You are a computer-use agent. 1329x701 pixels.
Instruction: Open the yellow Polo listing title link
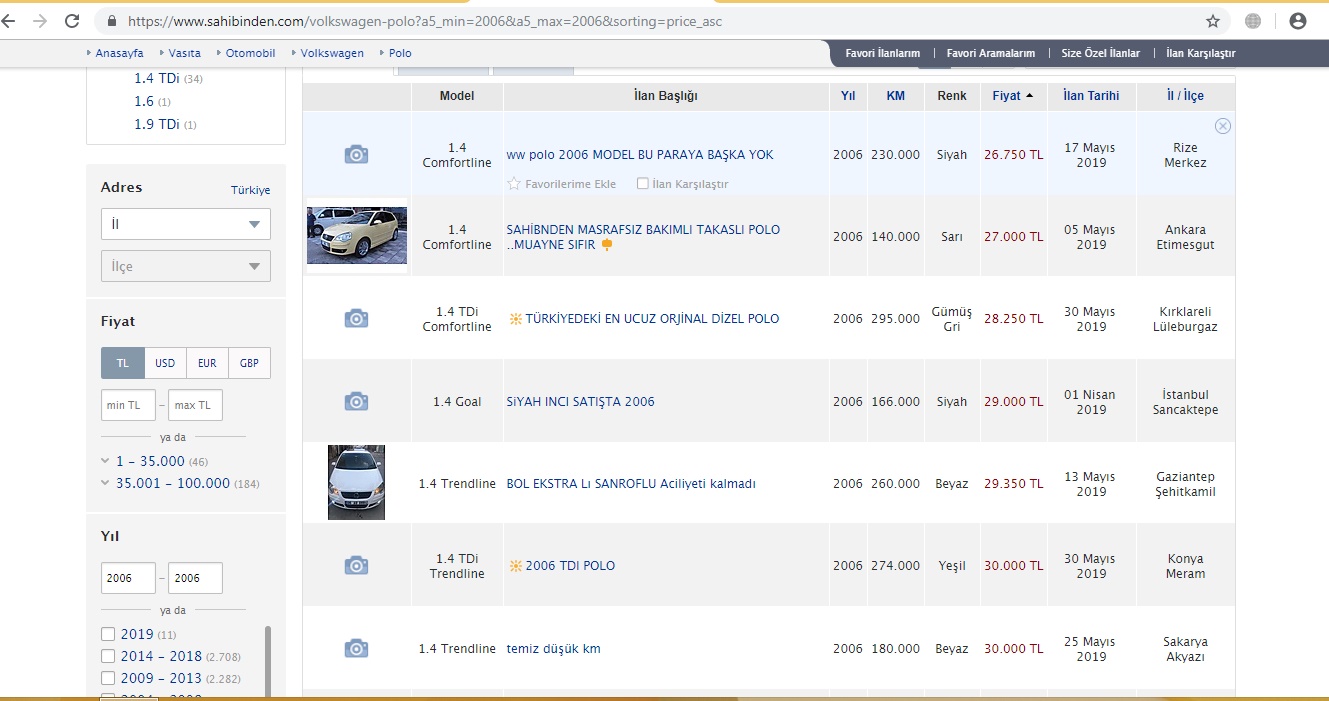643,229
